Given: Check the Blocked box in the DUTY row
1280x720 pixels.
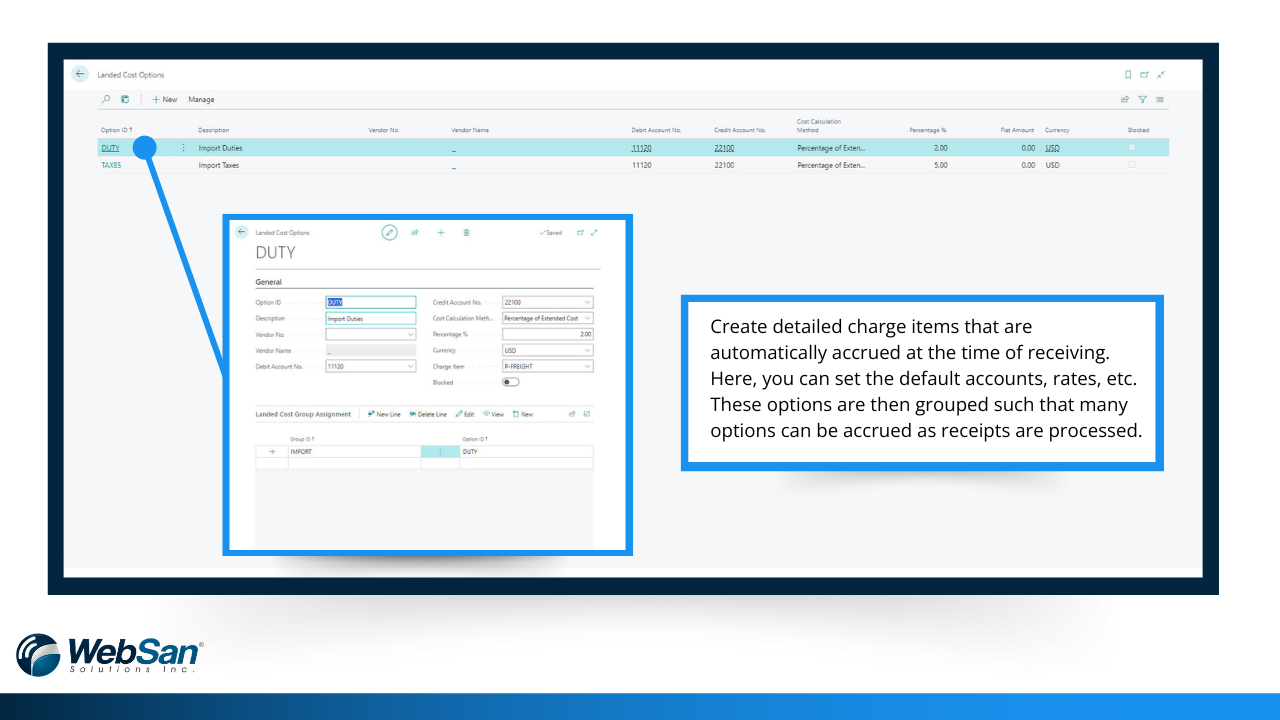Looking at the screenshot, I should click(x=1132, y=148).
